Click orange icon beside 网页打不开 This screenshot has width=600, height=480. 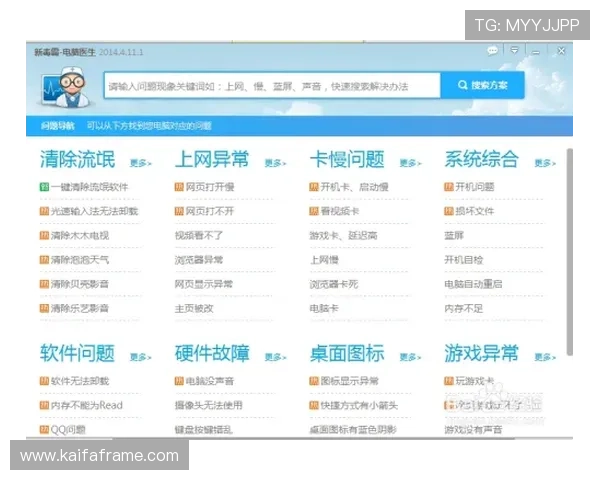pos(179,211)
